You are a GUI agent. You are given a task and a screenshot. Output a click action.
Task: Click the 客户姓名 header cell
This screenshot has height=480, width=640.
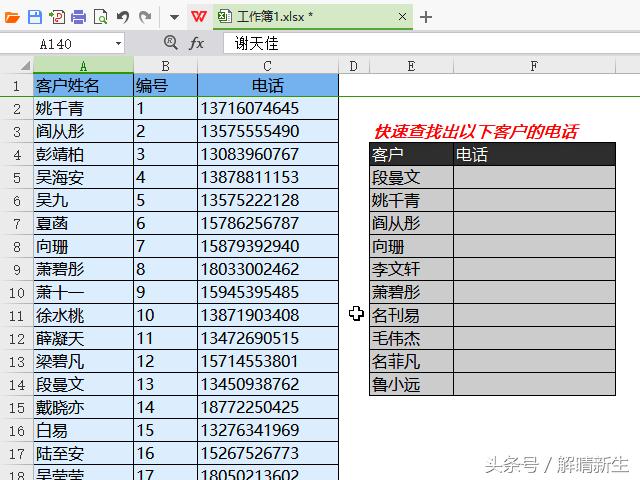[x=83, y=86]
